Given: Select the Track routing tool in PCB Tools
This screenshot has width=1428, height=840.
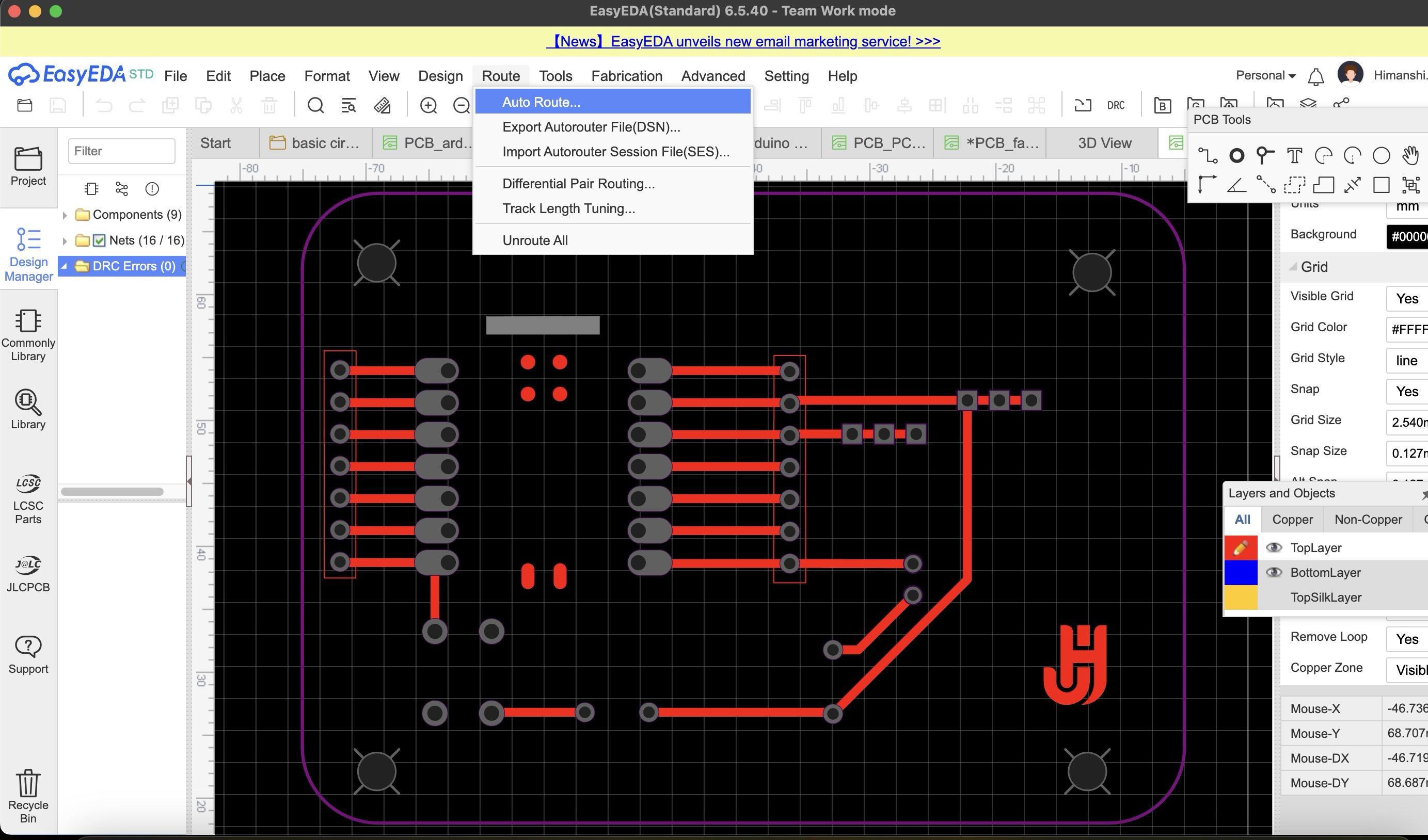Looking at the screenshot, I should (x=1208, y=155).
